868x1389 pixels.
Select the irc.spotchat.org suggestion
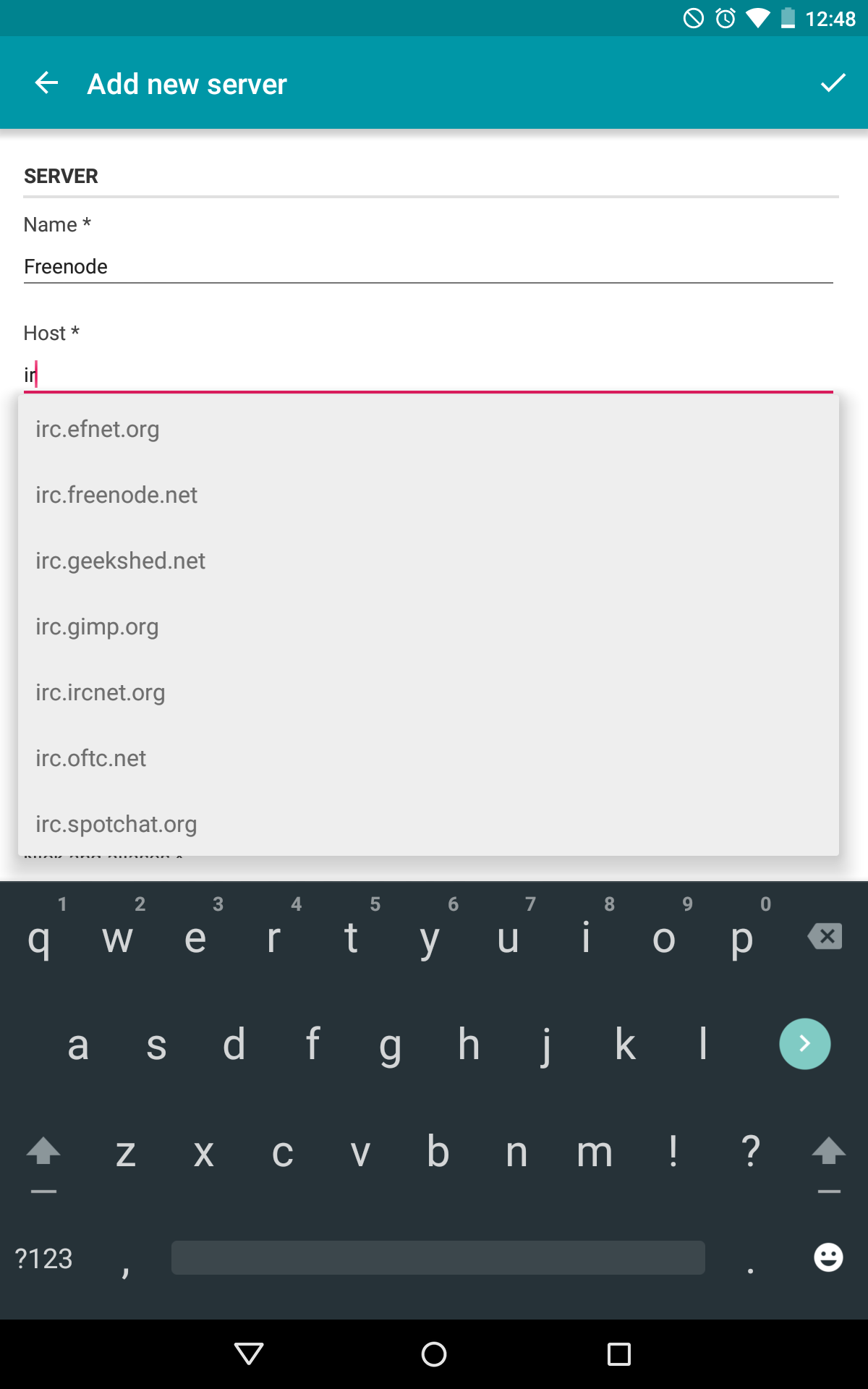tap(428, 824)
